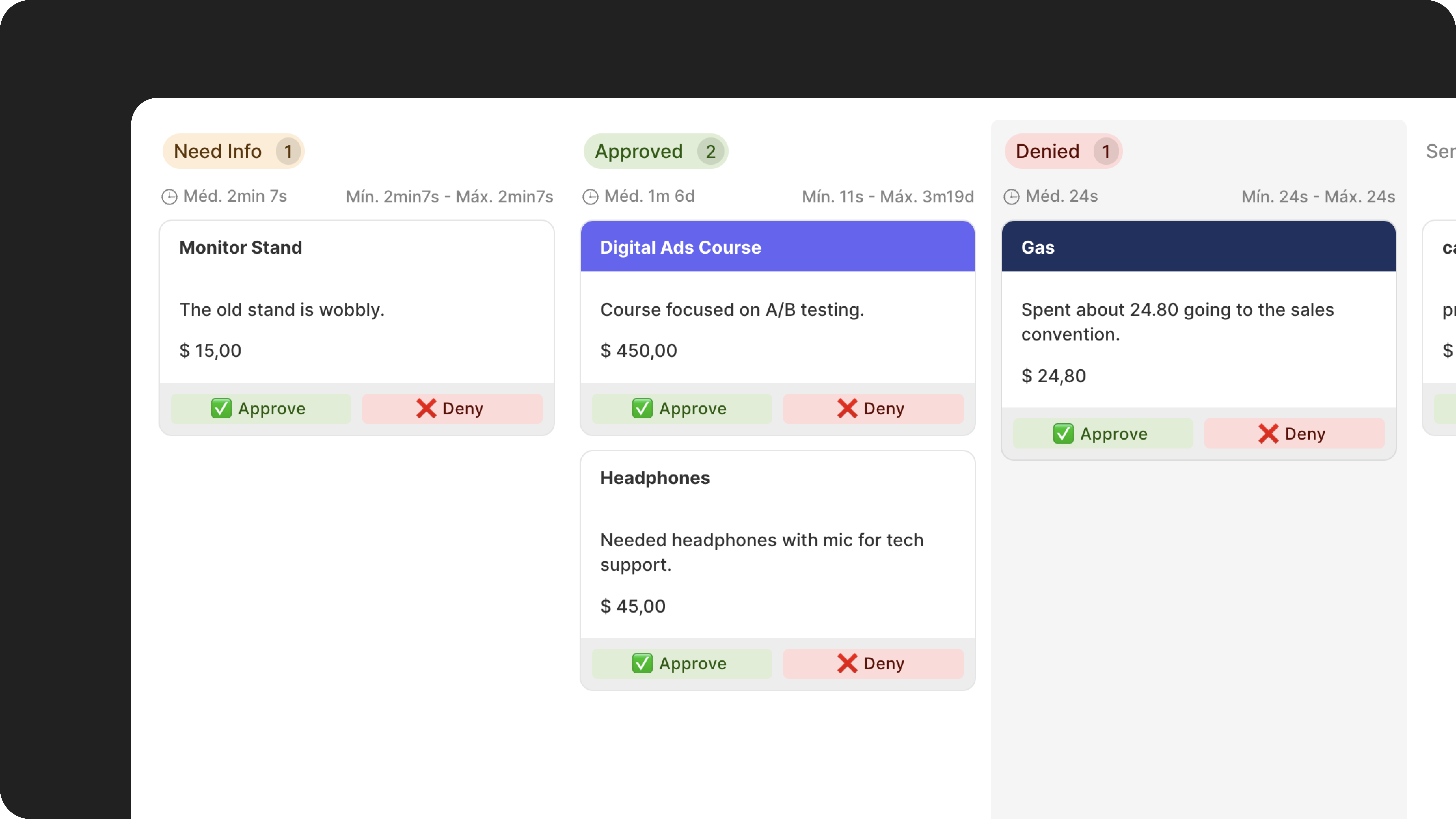Click 'Méd. 2min 7s' average time
Screen dimensions: 1456x819
click(x=235, y=196)
